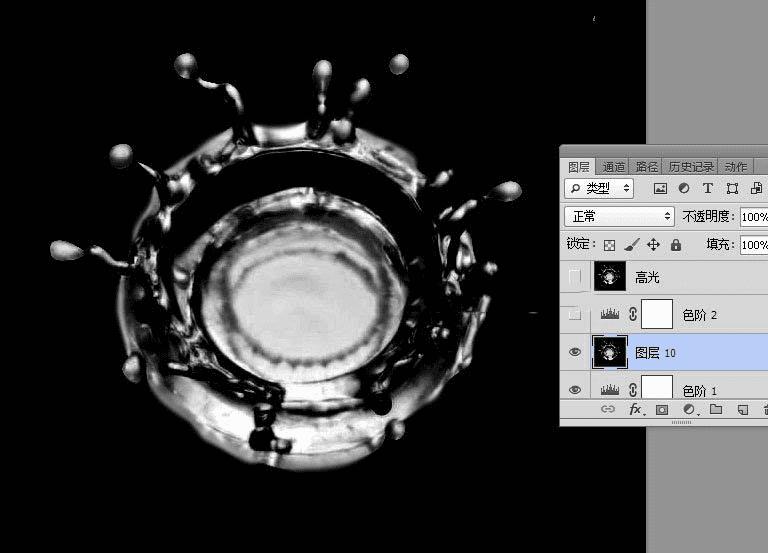Screen dimensions: 768x553
Task: Lock layer position move icon
Action: tap(653, 244)
